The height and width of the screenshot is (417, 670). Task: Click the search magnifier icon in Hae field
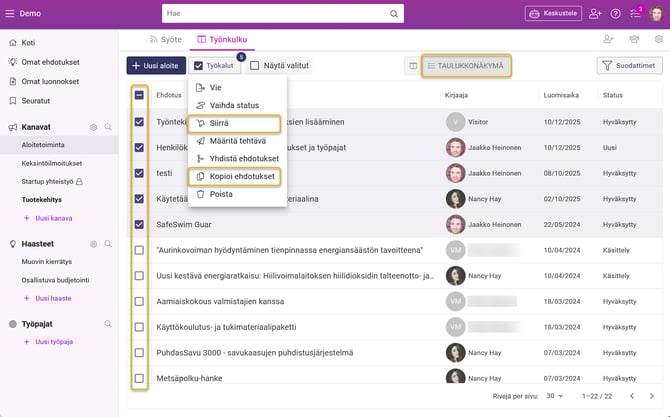[x=395, y=14]
